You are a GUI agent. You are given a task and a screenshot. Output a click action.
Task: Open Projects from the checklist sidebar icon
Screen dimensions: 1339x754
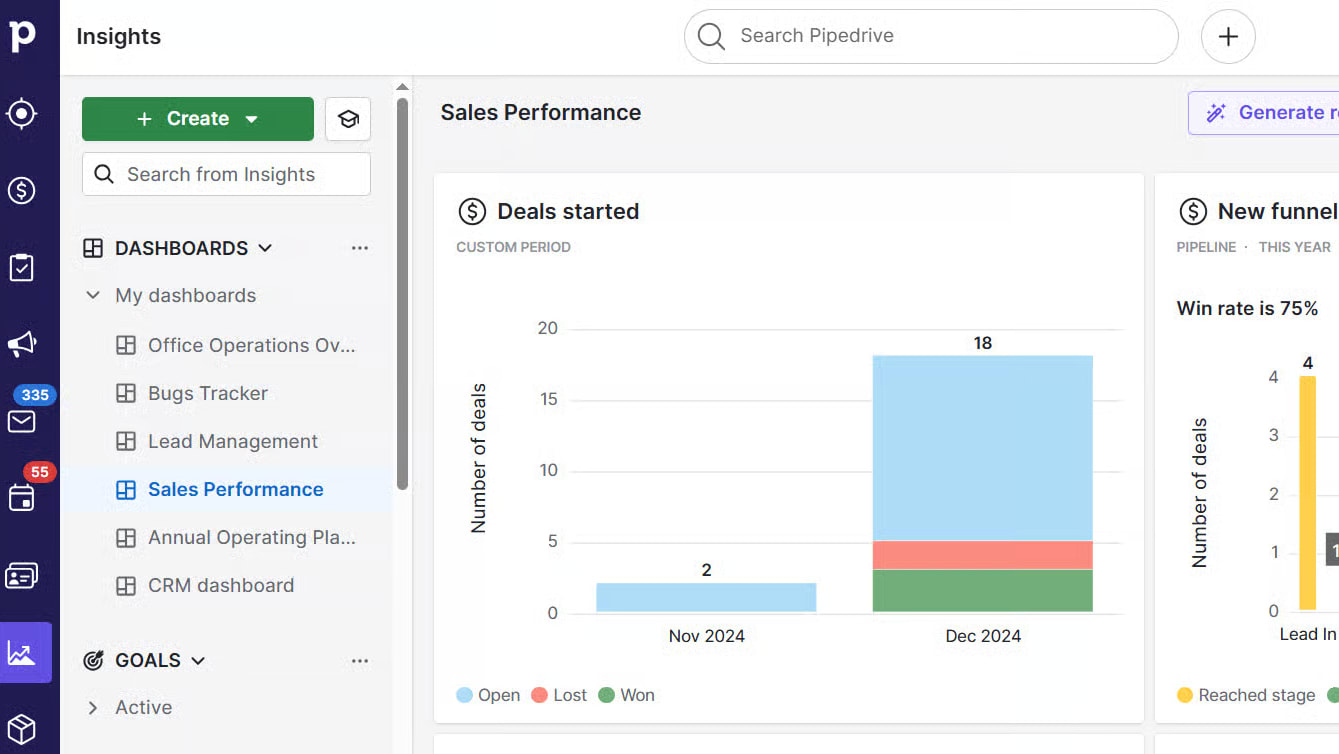(x=22, y=267)
